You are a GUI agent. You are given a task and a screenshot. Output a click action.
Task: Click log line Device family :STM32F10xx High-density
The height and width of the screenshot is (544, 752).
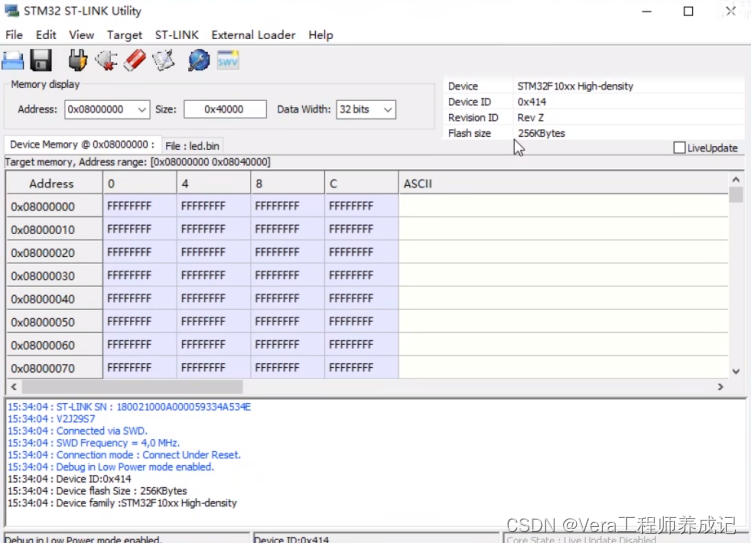click(122, 503)
